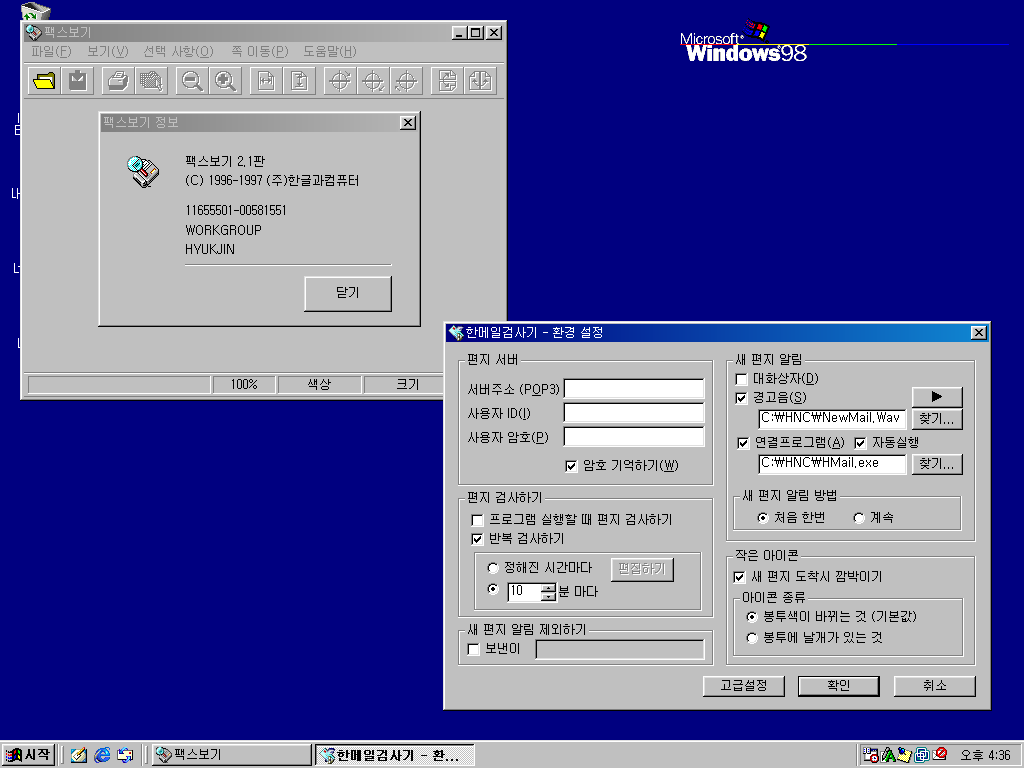Toggle the 자동실행 checkbox

click(860, 443)
